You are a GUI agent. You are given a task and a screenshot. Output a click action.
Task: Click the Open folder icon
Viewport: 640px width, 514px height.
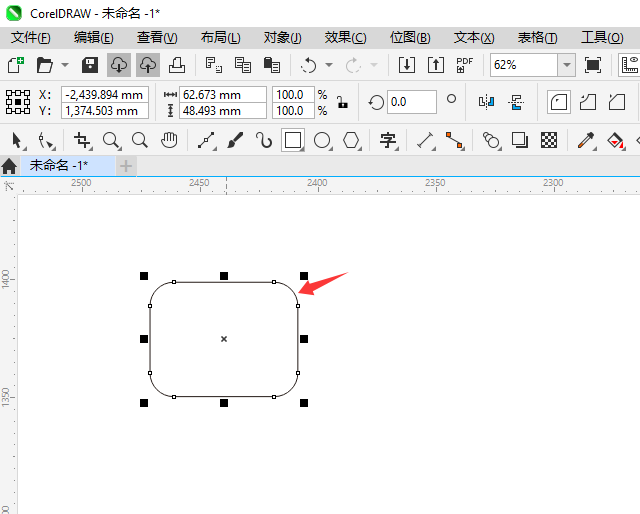click(44, 65)
